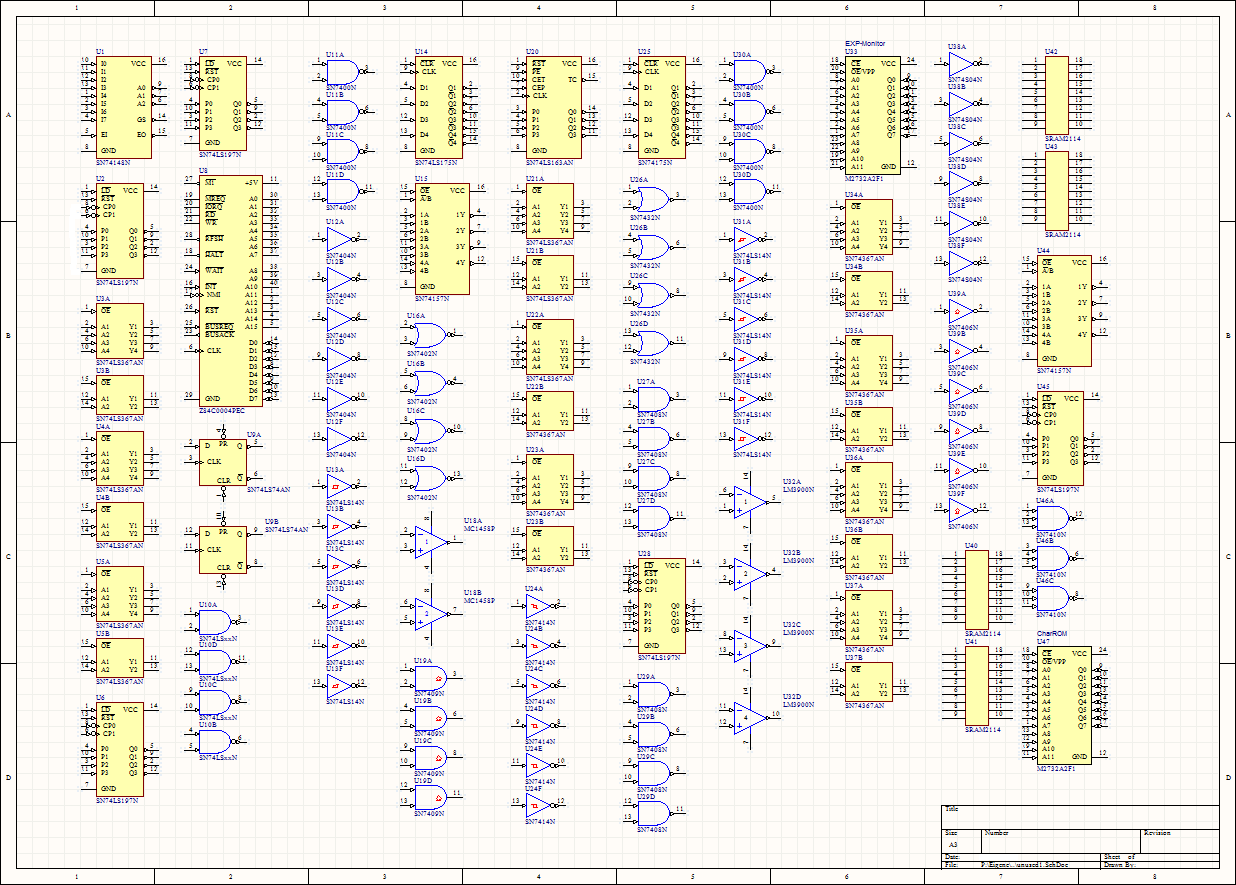
Task: Select the U43 SRAM2114 memory block
Action: coord(1057,189)
